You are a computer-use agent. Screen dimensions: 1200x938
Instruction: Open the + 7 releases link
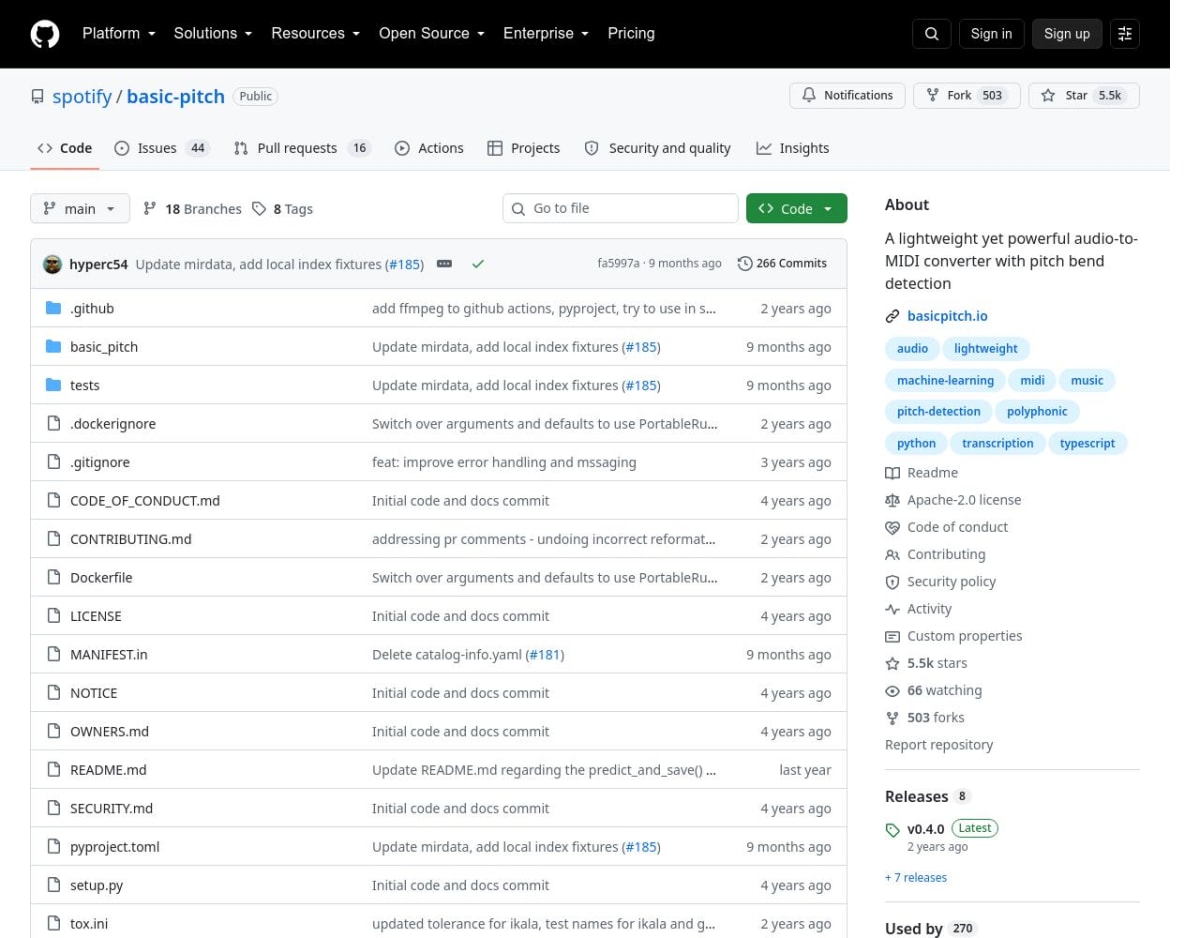[x=916, y=878]
